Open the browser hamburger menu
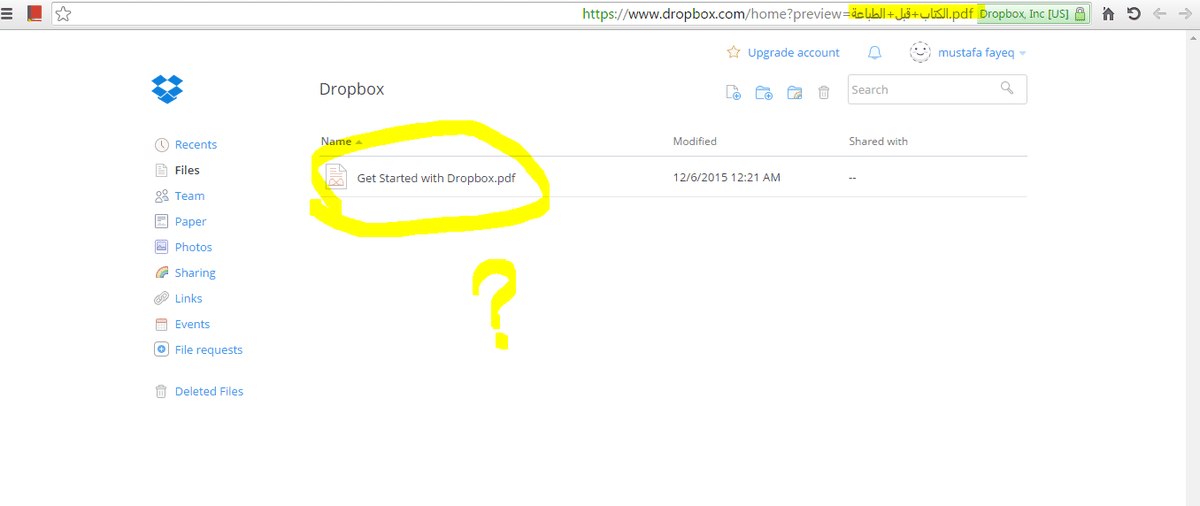 8,14
